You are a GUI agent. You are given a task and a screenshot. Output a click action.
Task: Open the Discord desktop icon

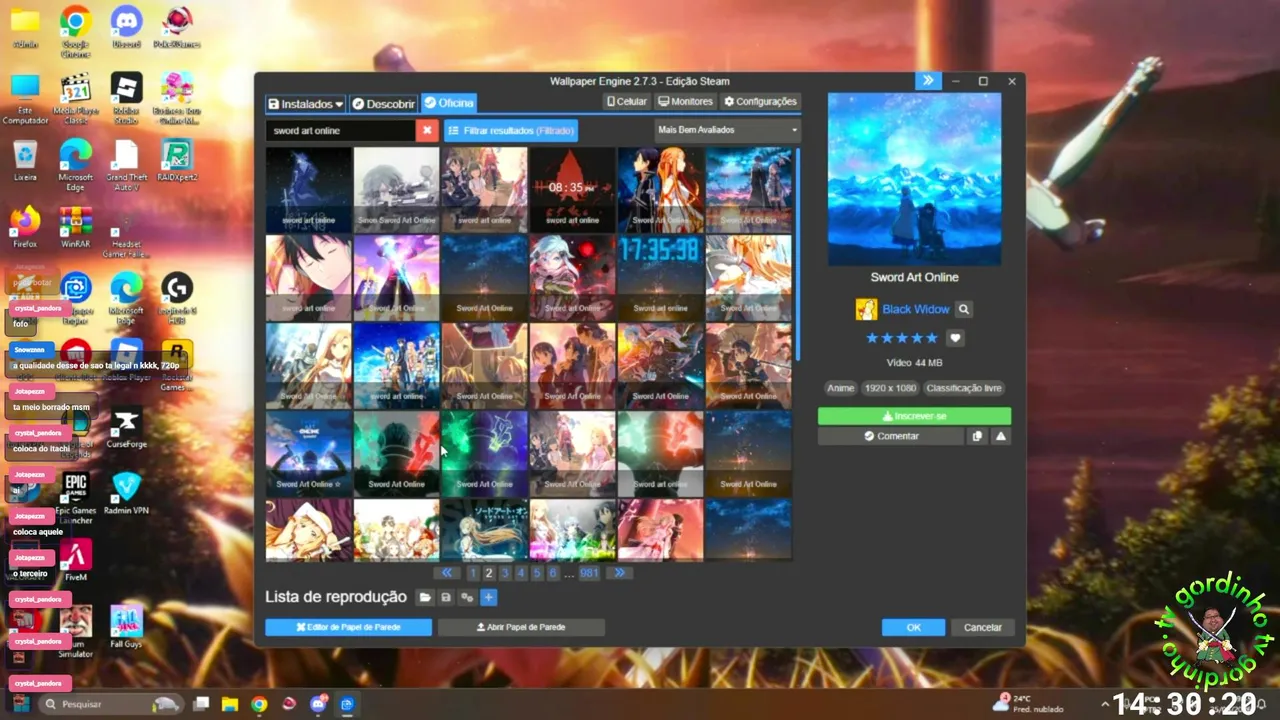click(x=126, y=27)
